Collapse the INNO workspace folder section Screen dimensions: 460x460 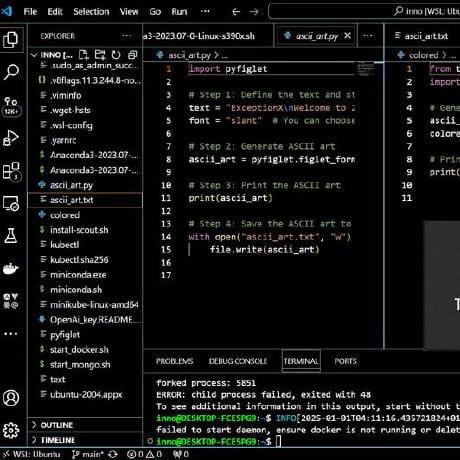click(x=52, y=55)
